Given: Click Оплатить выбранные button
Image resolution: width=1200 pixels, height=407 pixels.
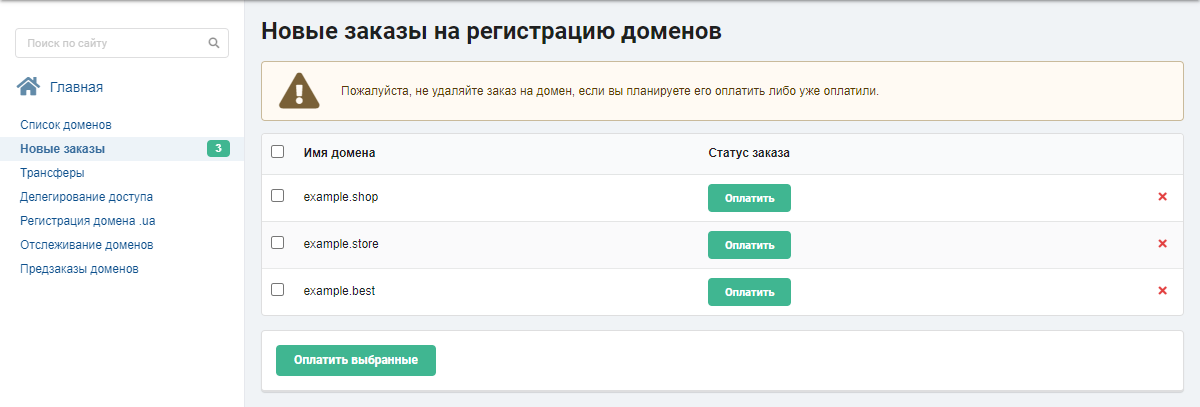Looking at the screenshot, I should [355, 360].
